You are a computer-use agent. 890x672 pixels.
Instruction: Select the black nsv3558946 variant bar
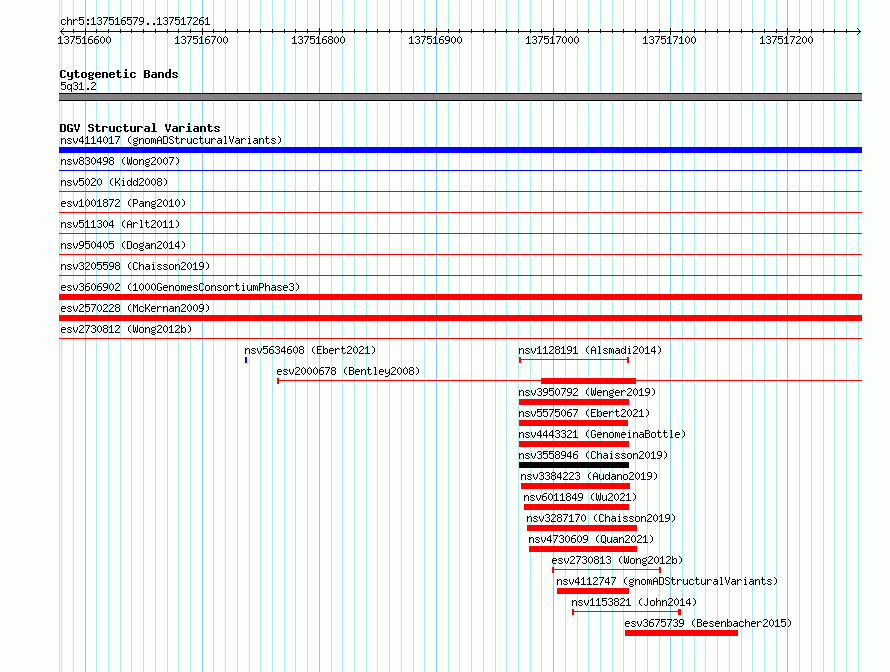coord(574,465)
